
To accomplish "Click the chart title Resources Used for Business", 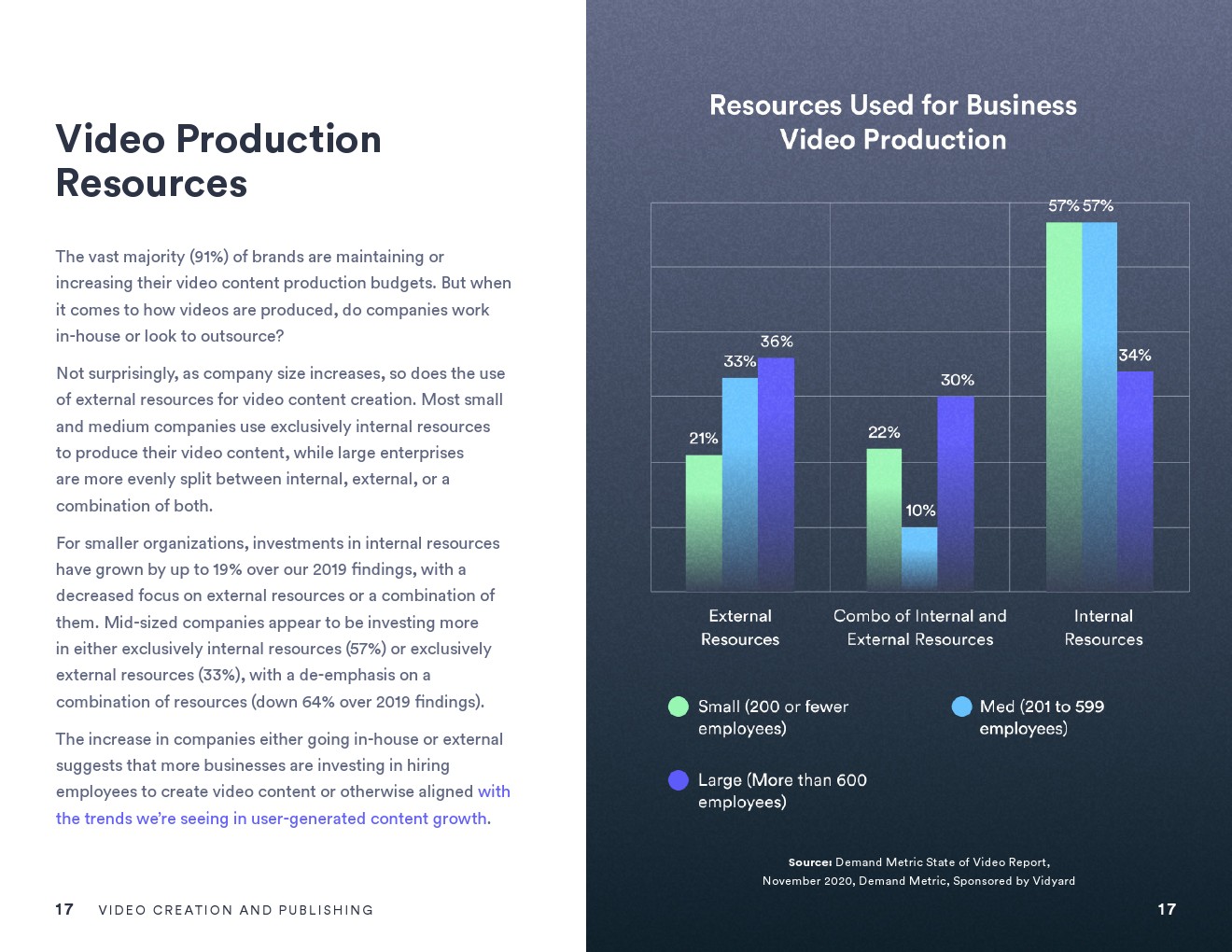I will [892, 105].
